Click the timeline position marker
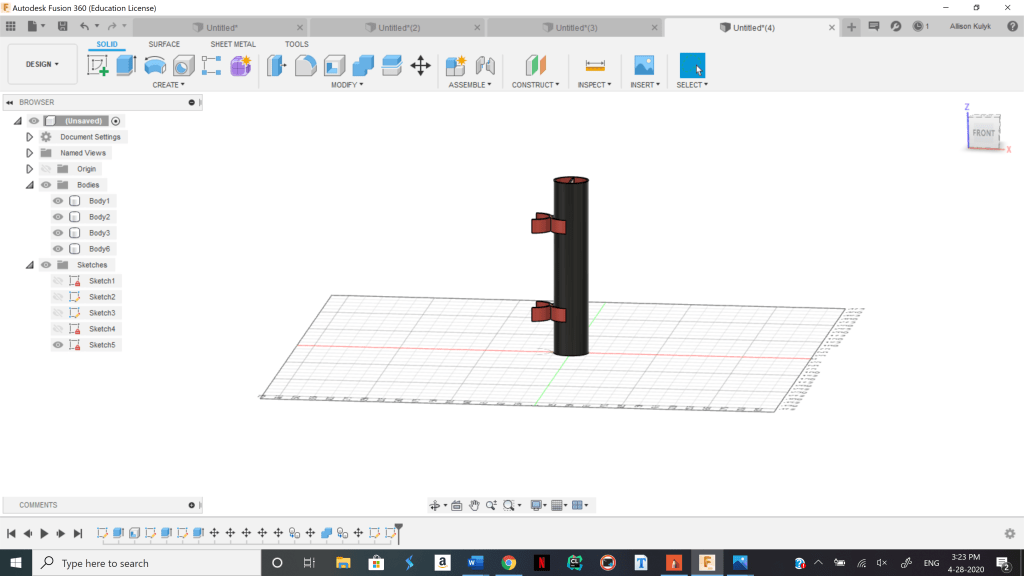 [398, 527]
